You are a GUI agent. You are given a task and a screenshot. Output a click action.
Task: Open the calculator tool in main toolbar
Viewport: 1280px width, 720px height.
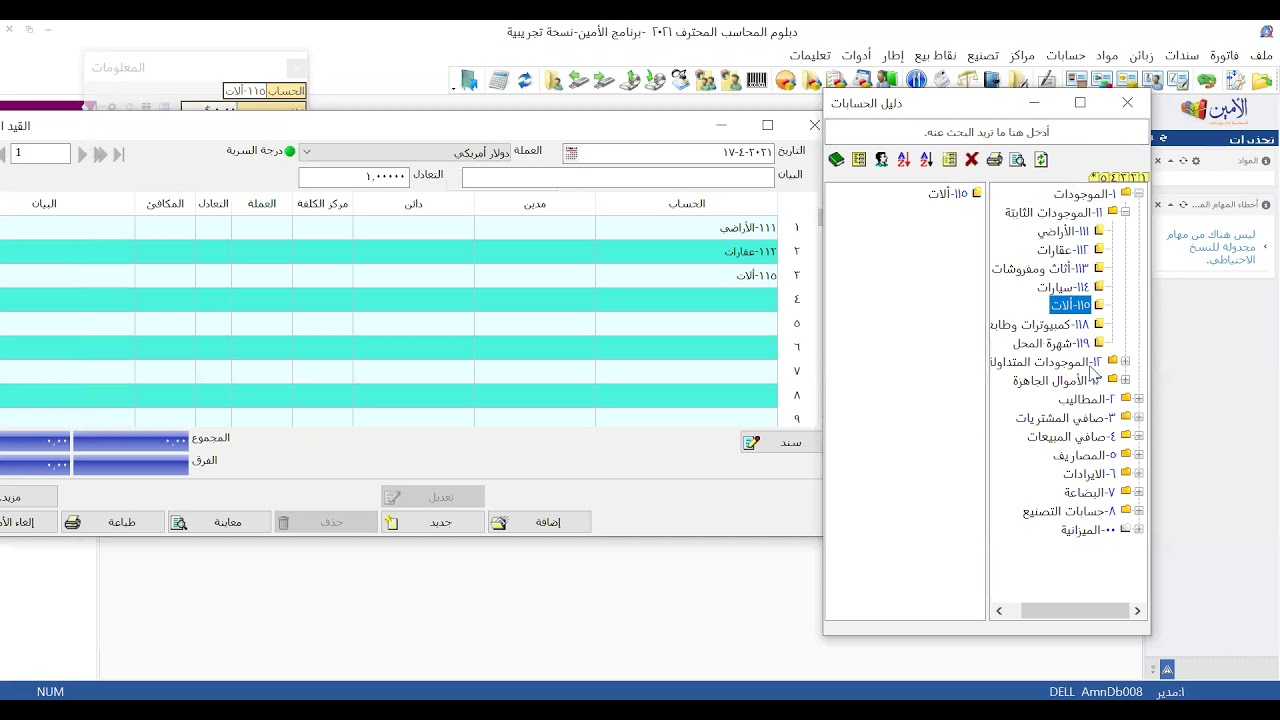(499, 80)
